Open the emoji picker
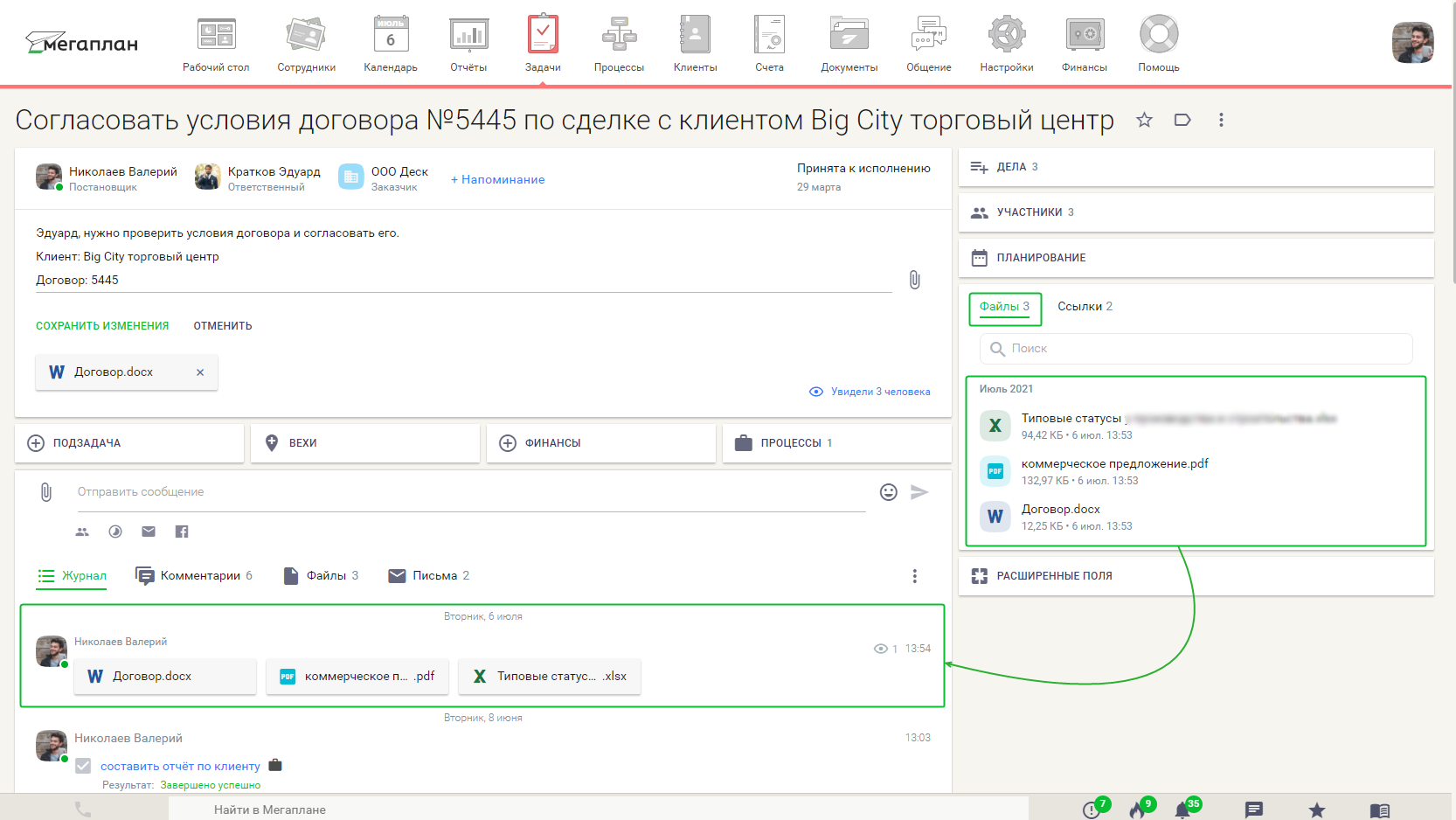 (889, 492)
